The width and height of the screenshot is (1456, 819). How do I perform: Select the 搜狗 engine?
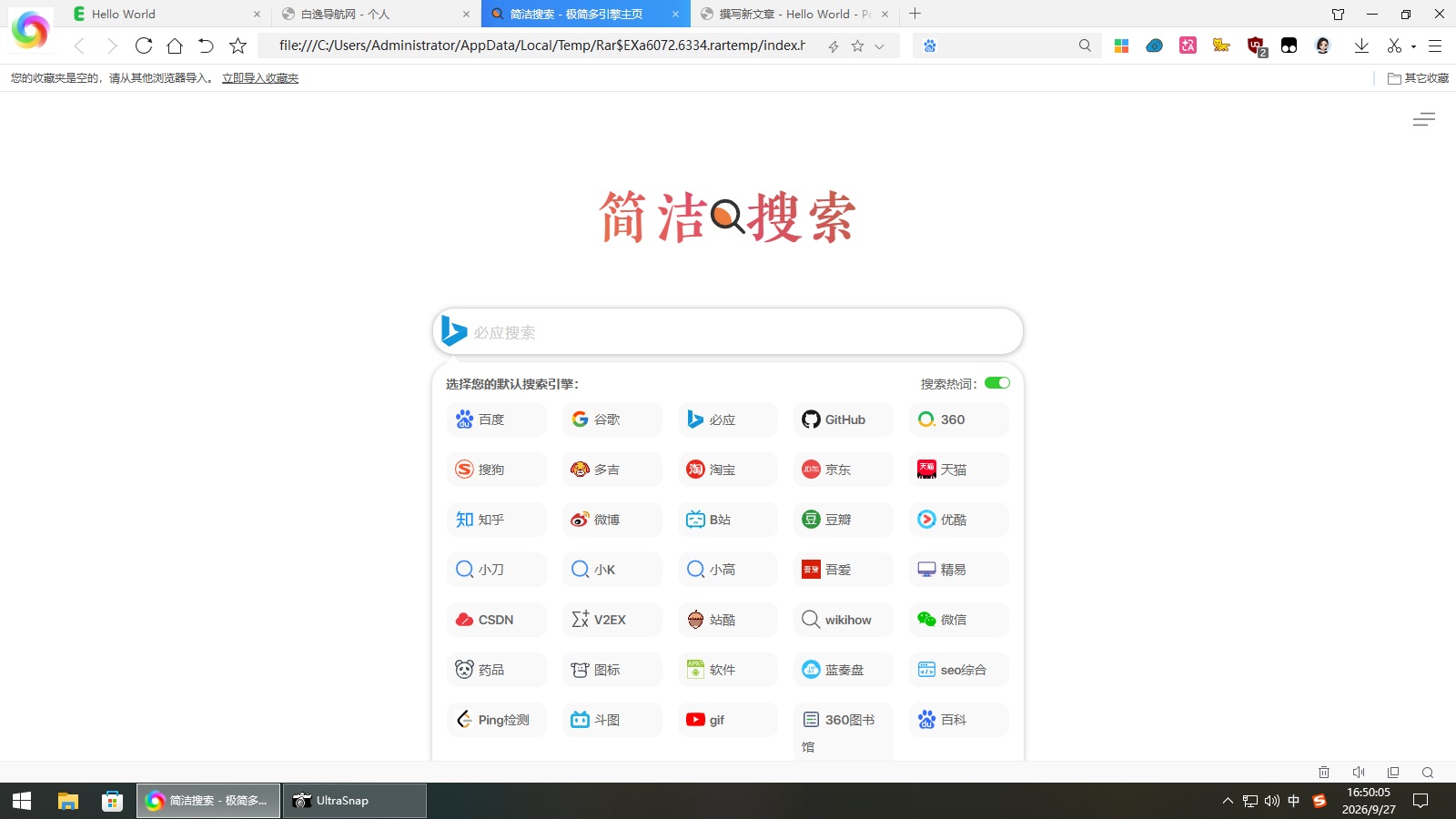click(x=496, y=470)
